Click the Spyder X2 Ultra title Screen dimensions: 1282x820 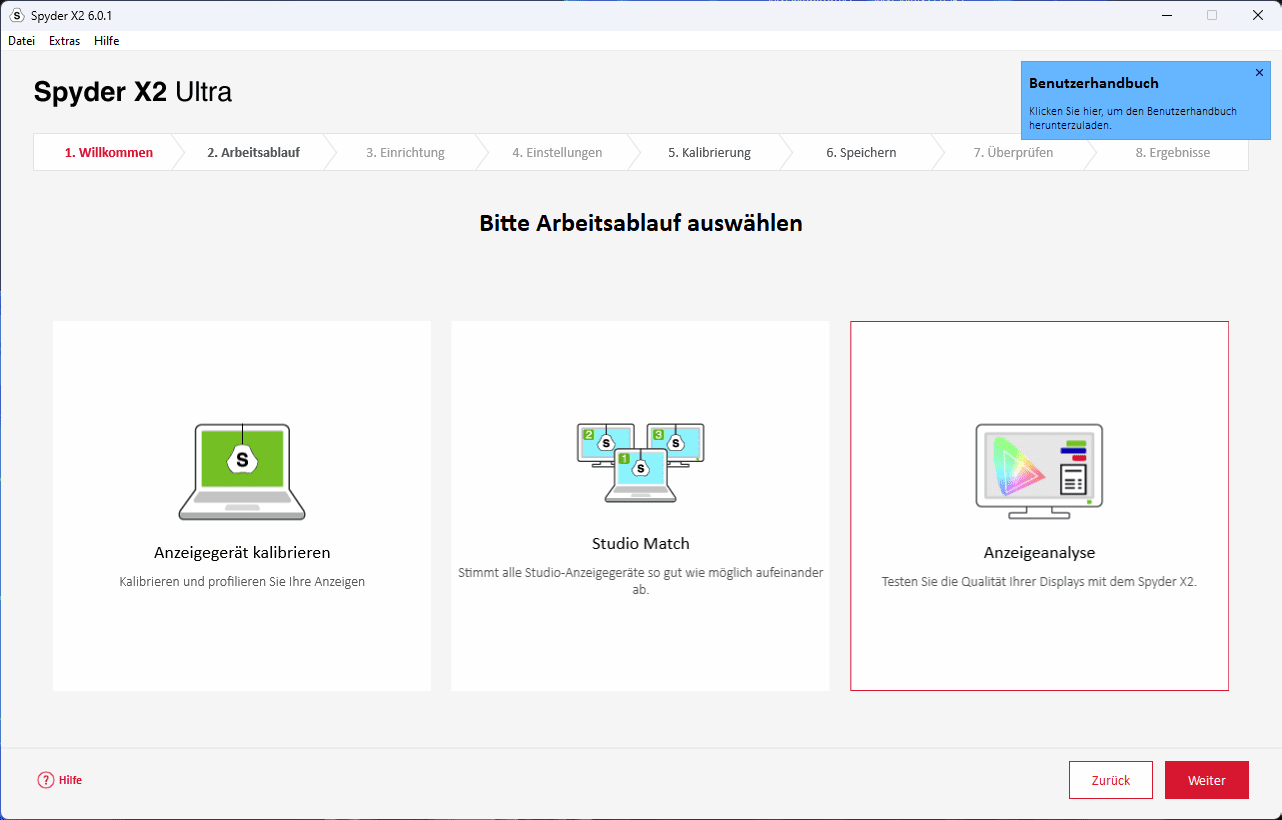(133, 92)
